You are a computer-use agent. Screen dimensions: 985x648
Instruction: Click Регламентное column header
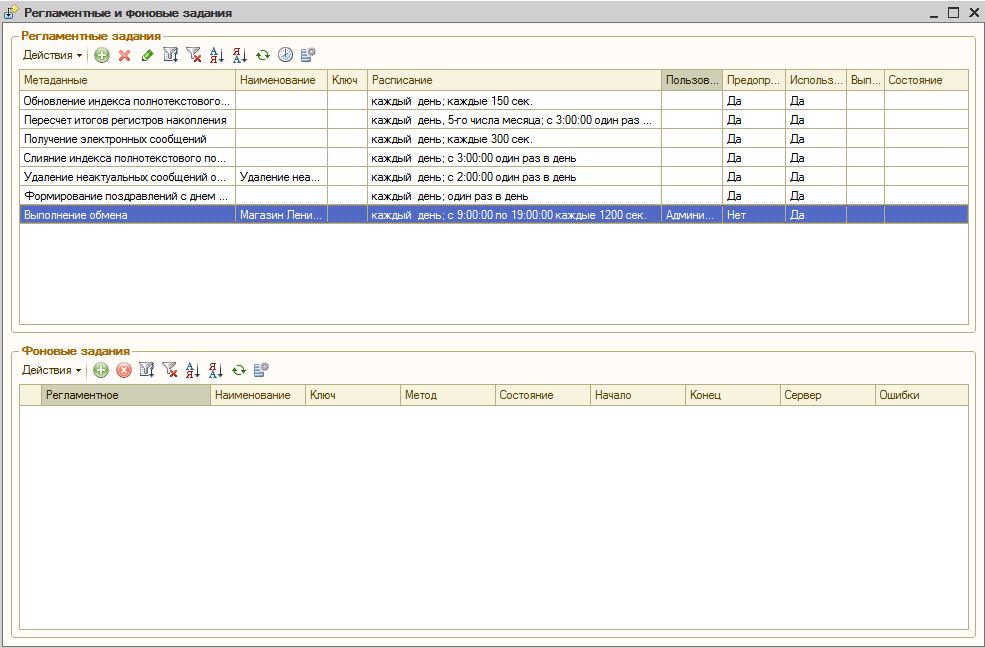coord(126,396)
